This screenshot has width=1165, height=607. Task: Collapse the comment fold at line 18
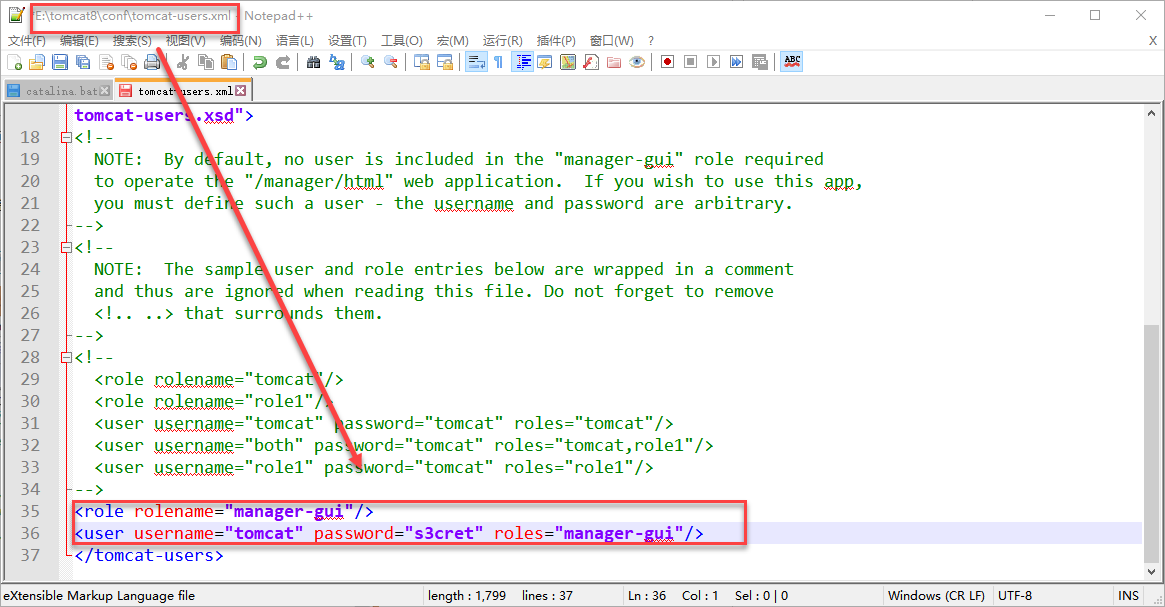[66, 137]
